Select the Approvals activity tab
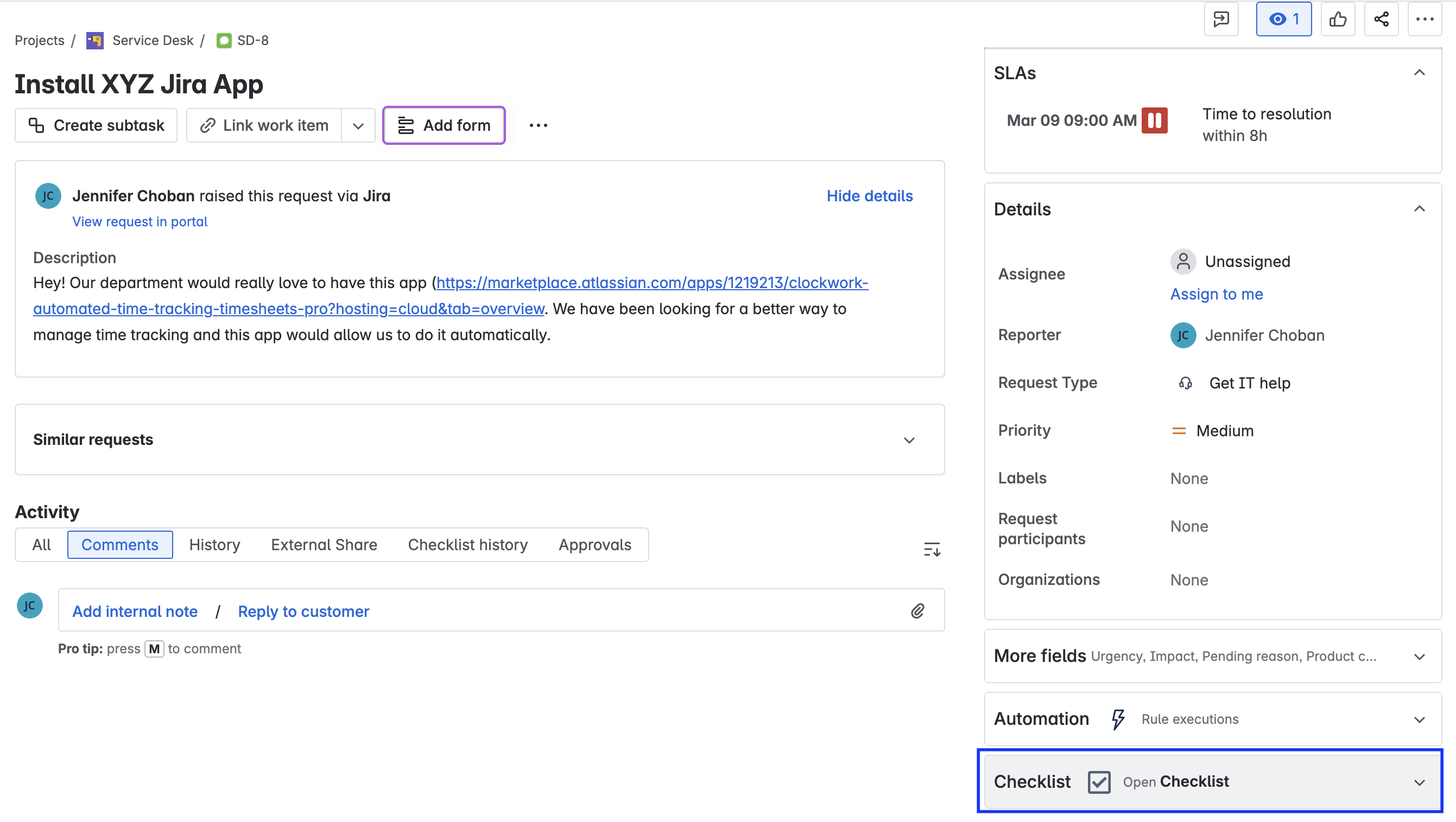This screenshot has width=1456, height=822. coord(594,545)
